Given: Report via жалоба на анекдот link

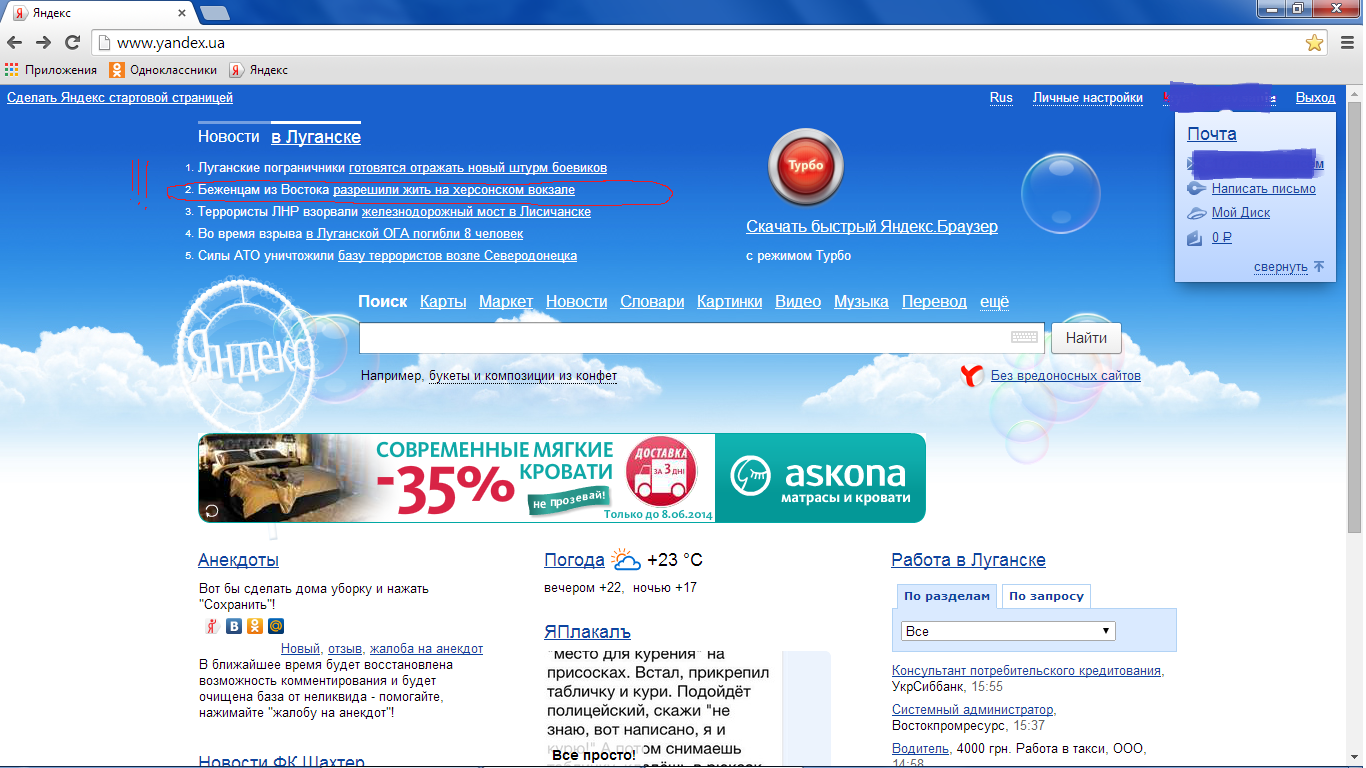Looking at the screenshot, I should click(426, 649).
